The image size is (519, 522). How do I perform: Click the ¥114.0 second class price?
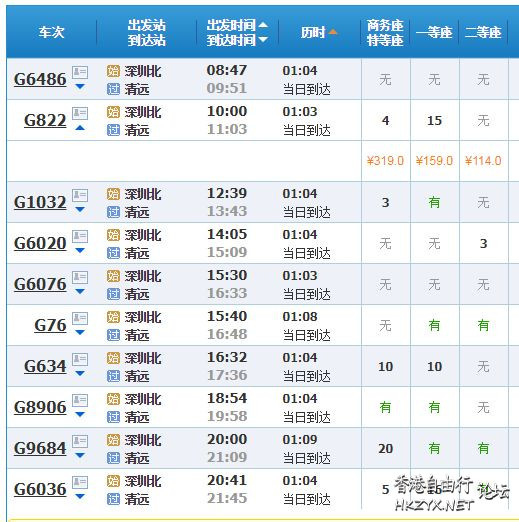click(483, 161)
